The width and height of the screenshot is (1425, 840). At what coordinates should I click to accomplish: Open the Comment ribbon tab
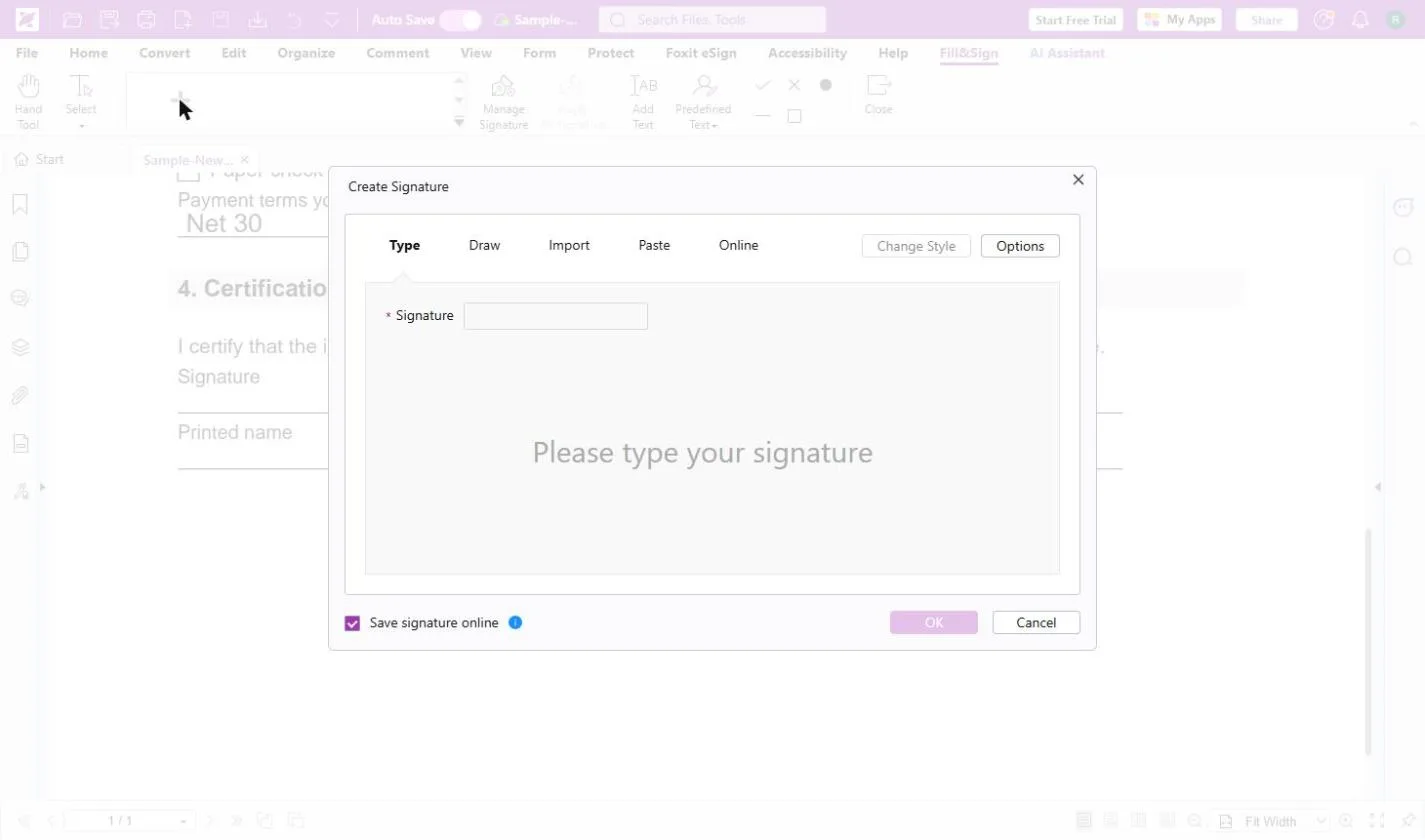coord(398,53)
